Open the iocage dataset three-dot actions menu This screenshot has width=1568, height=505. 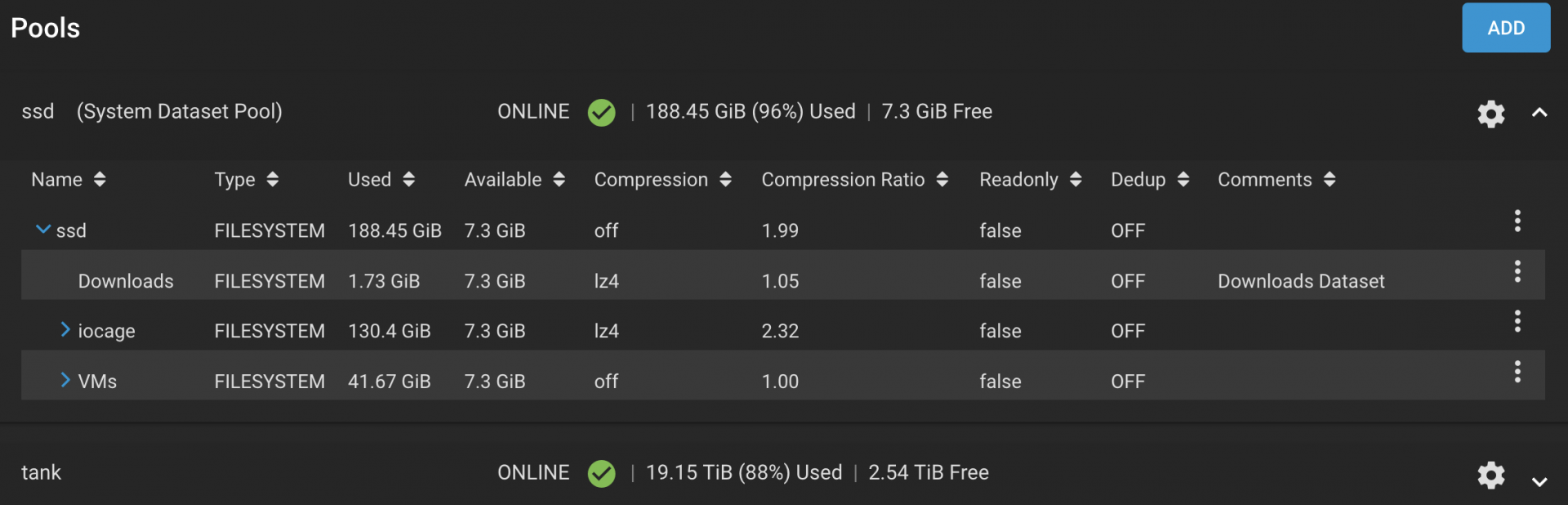click(1517, 321)
